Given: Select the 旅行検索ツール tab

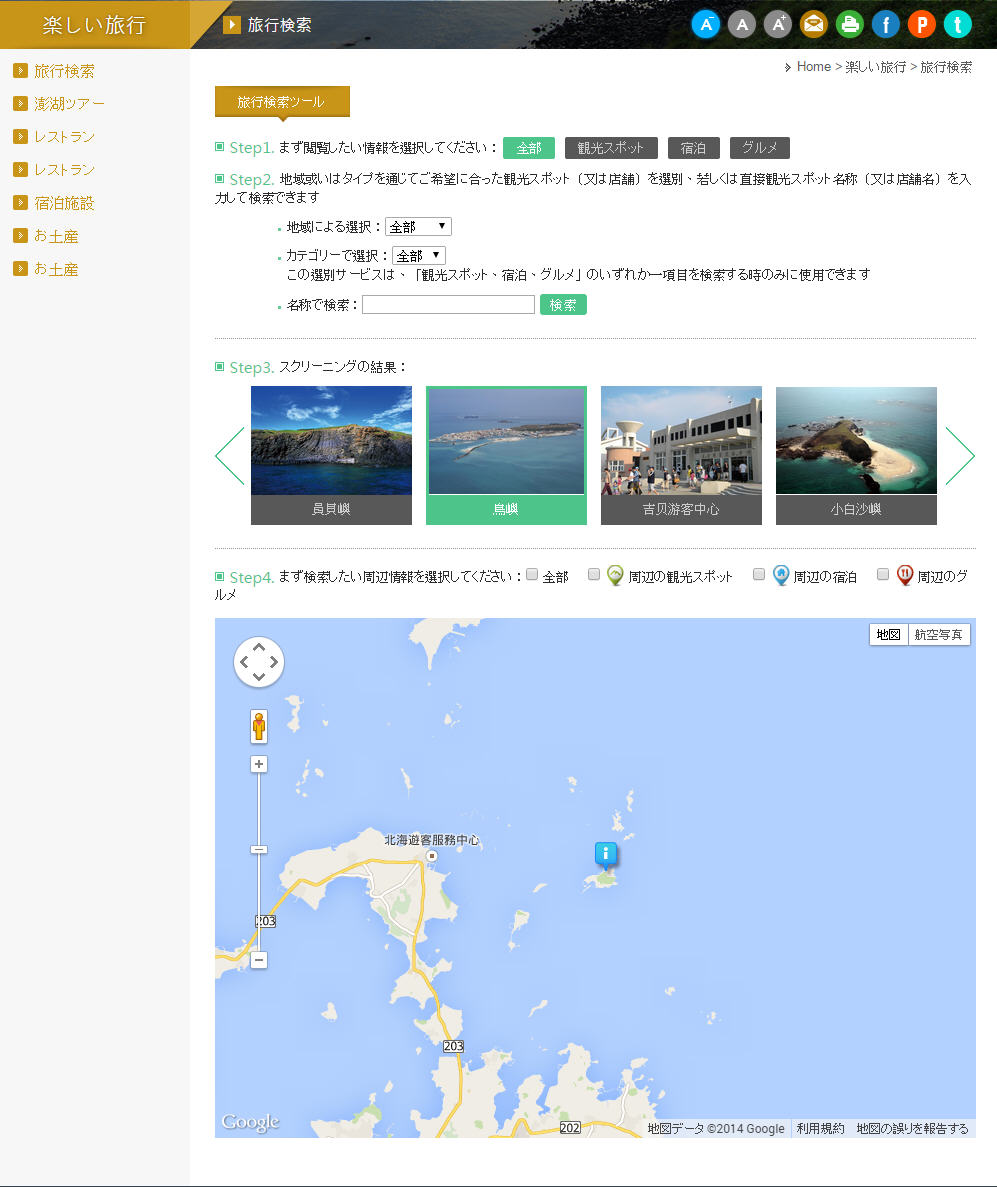Looking at the screenshot, I should (282, 101).
